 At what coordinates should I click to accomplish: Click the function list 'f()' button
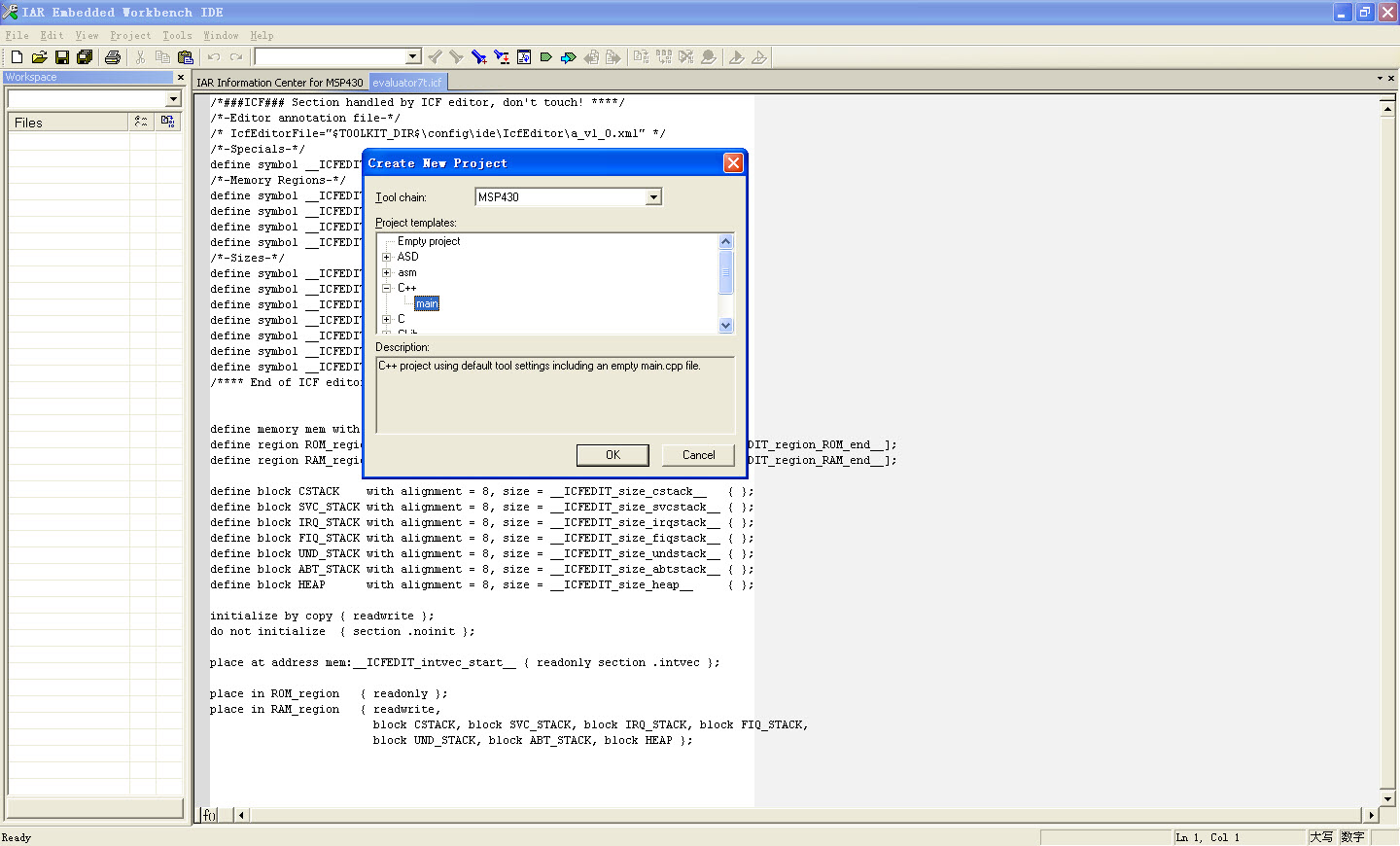point(209,815)
